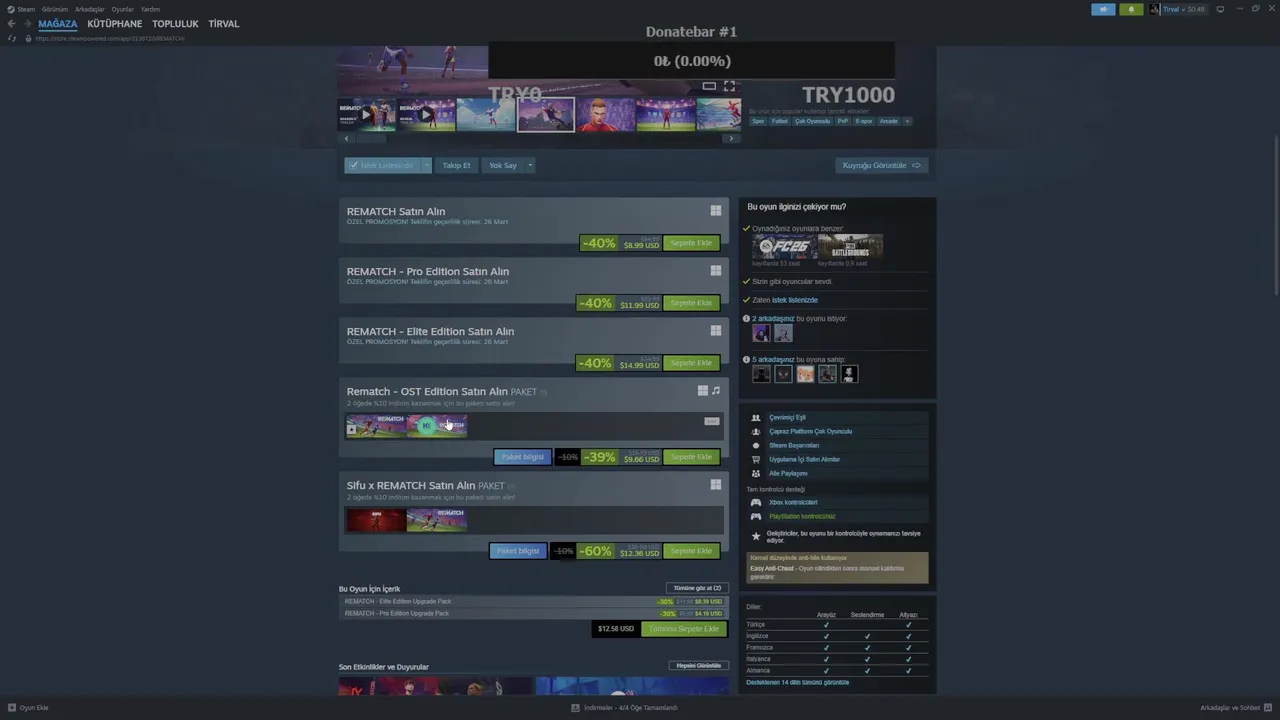Toggle the İstek Listesinde wishlist checkbox
This screenshot has height=720, width=1280.
pyautogui.click(x=382, y=165)
